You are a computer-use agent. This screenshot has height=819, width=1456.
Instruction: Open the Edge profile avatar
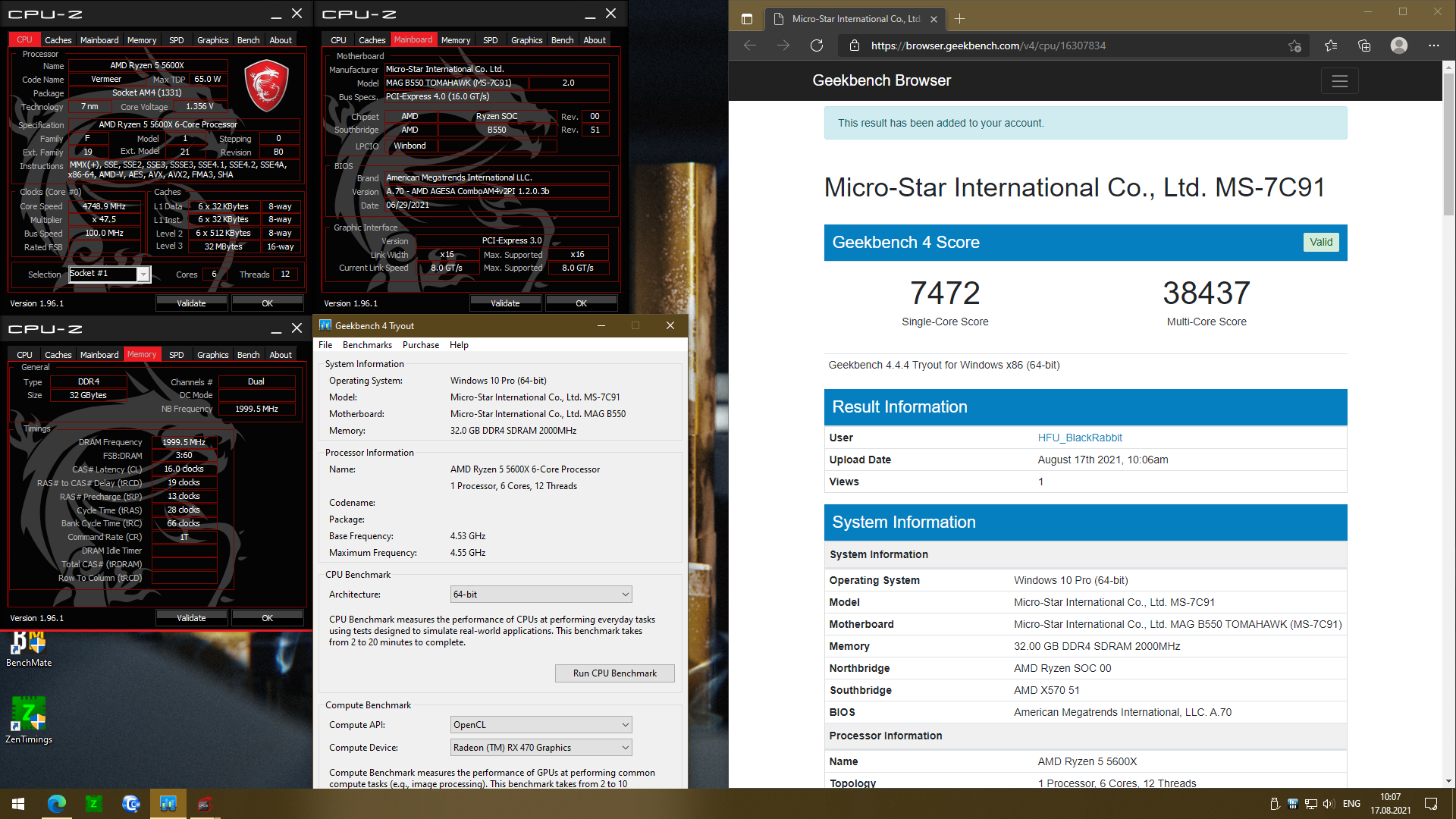[x=1399, y=45]
